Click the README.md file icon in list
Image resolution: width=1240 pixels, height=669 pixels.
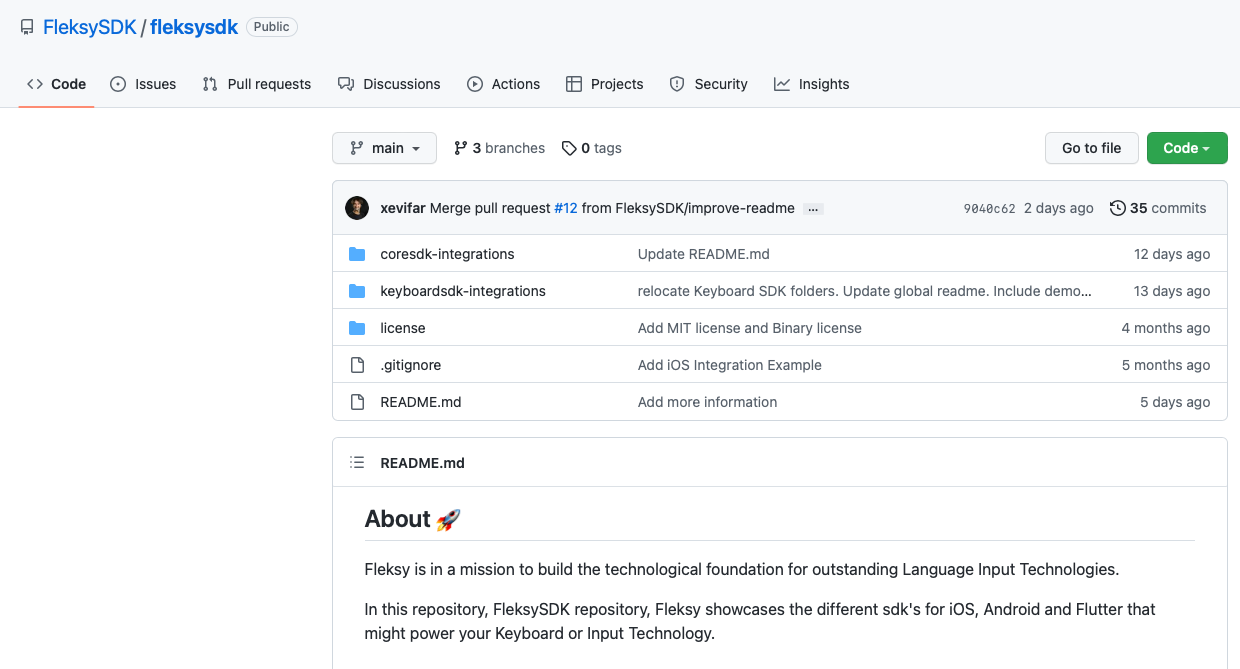[x=357, y=402]
